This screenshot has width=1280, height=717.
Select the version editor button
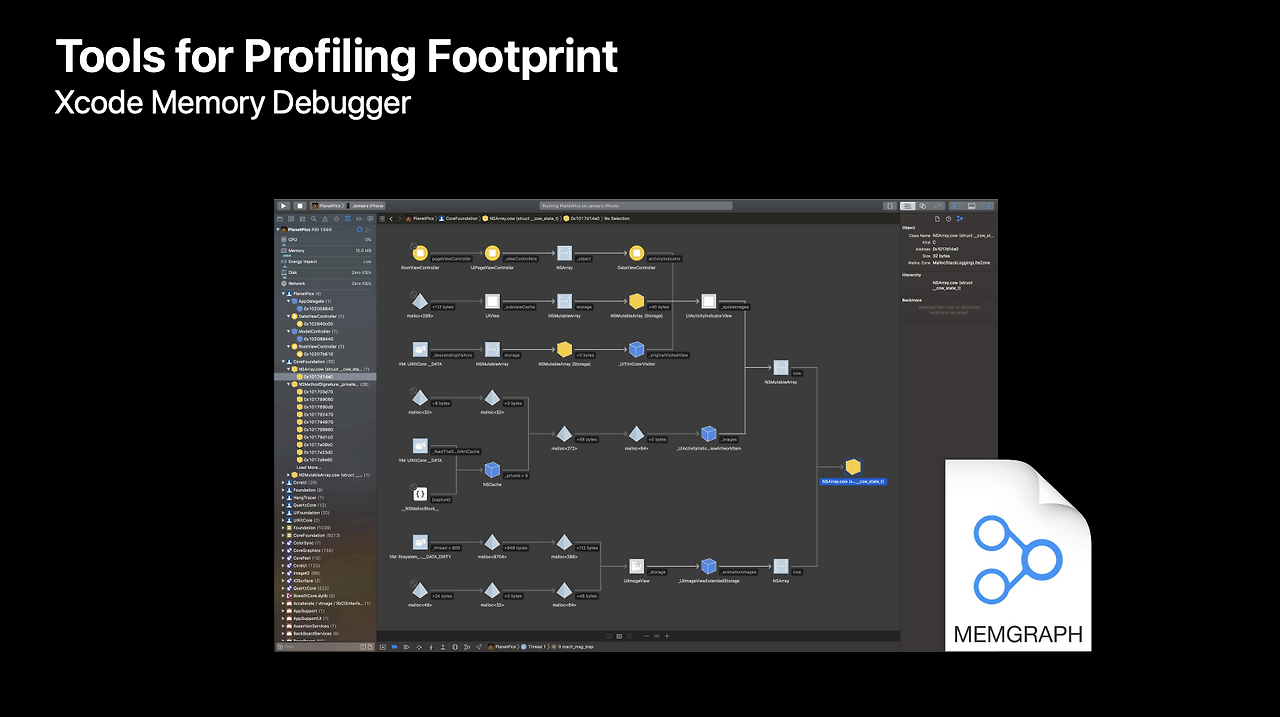pyautogui.click(x=937, y=206)
